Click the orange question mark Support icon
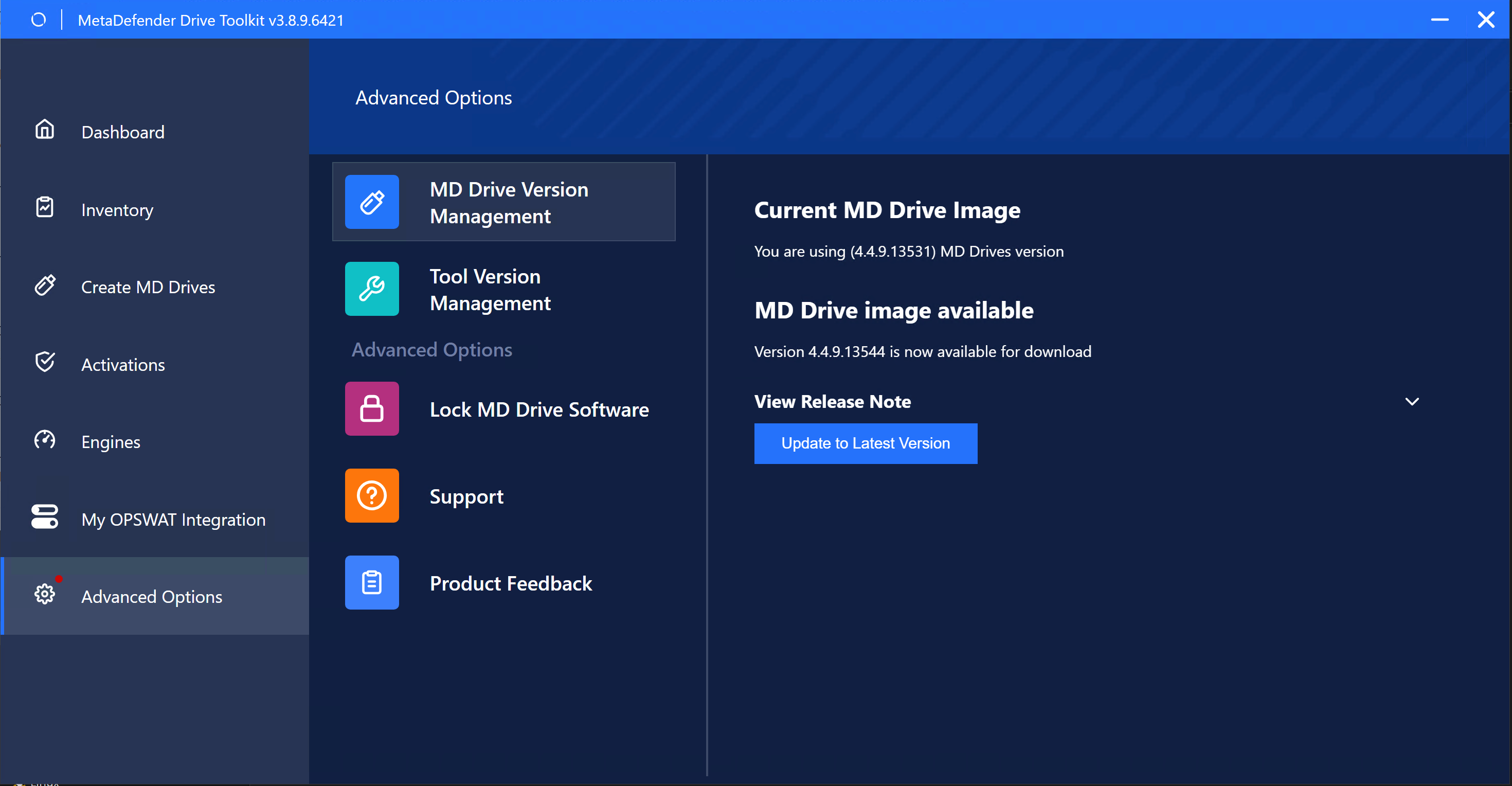Image resolution: width=1512 pixels, height=786 pixels. (372, 495)
